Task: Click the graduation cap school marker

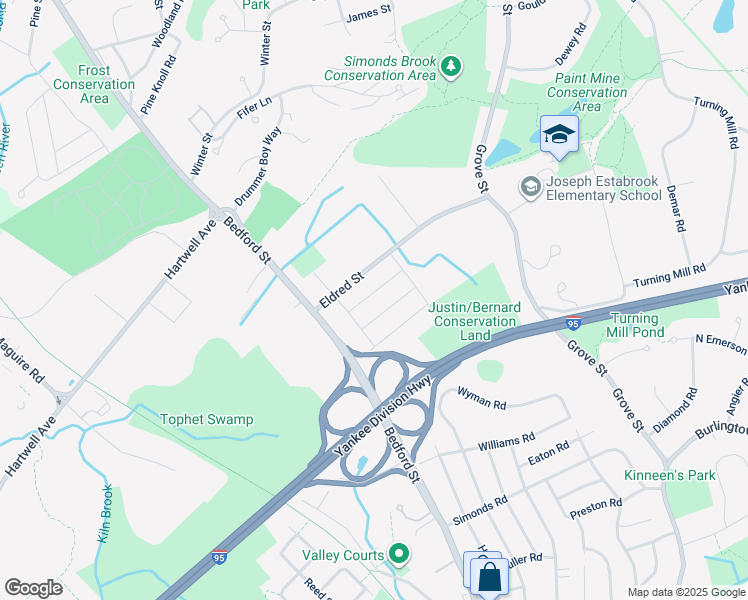Action: tap(560, 135)
